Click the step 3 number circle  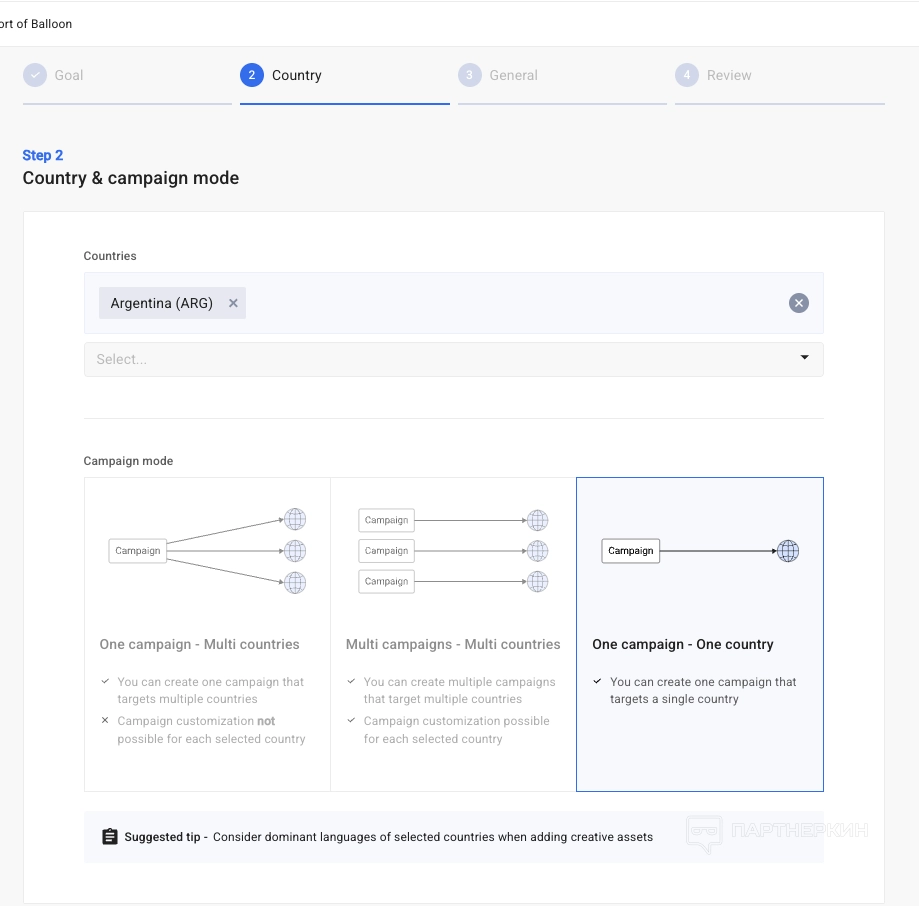[468, 75]
